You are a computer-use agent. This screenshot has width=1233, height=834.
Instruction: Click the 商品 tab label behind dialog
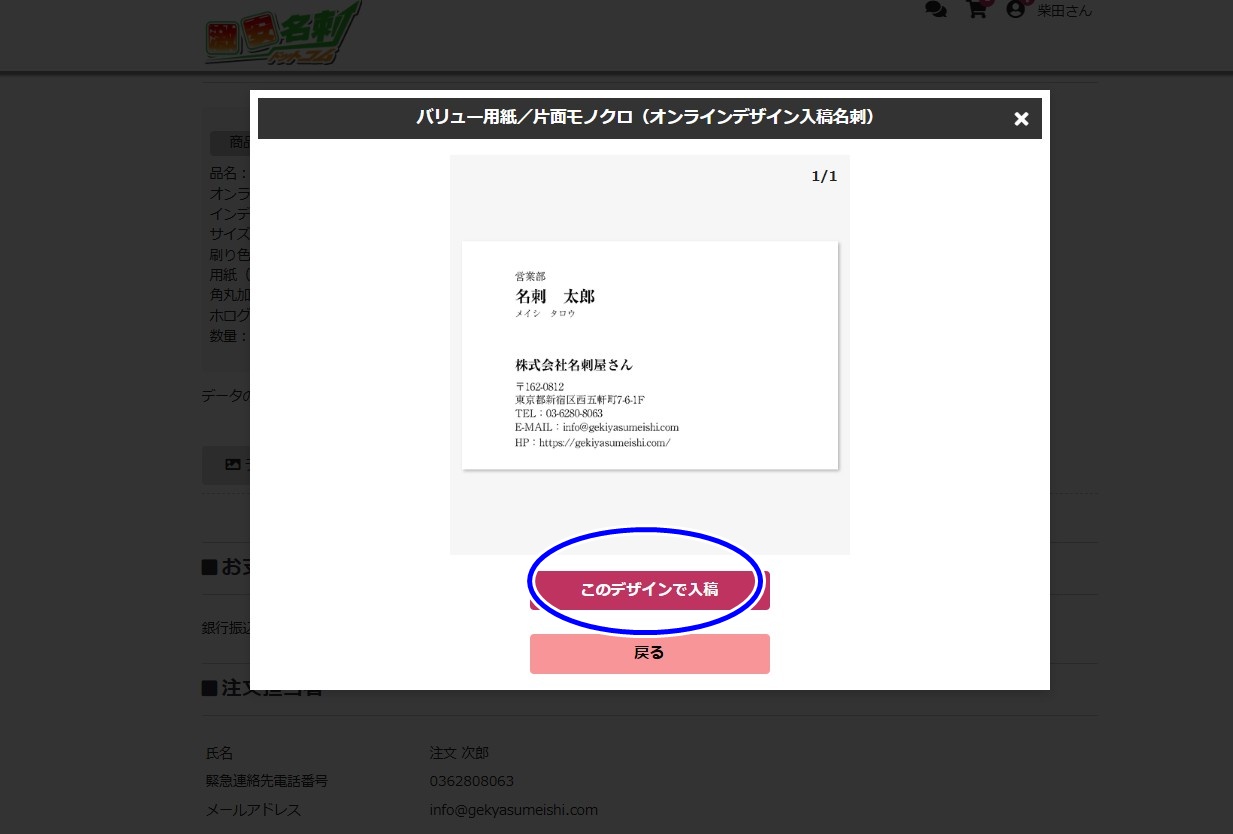pos(239,143)
